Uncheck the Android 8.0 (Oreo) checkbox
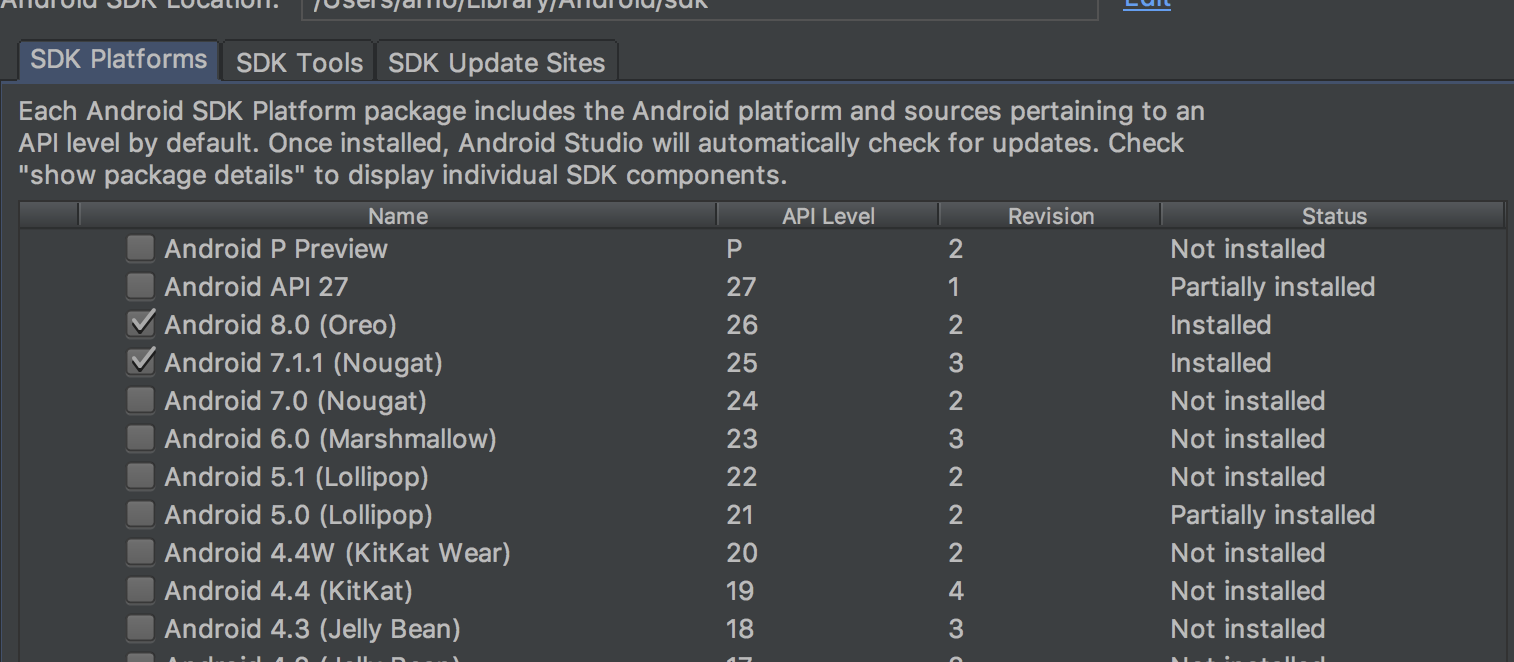Image resolution: width=1514 pixels, height=662 pixels. 140,324
